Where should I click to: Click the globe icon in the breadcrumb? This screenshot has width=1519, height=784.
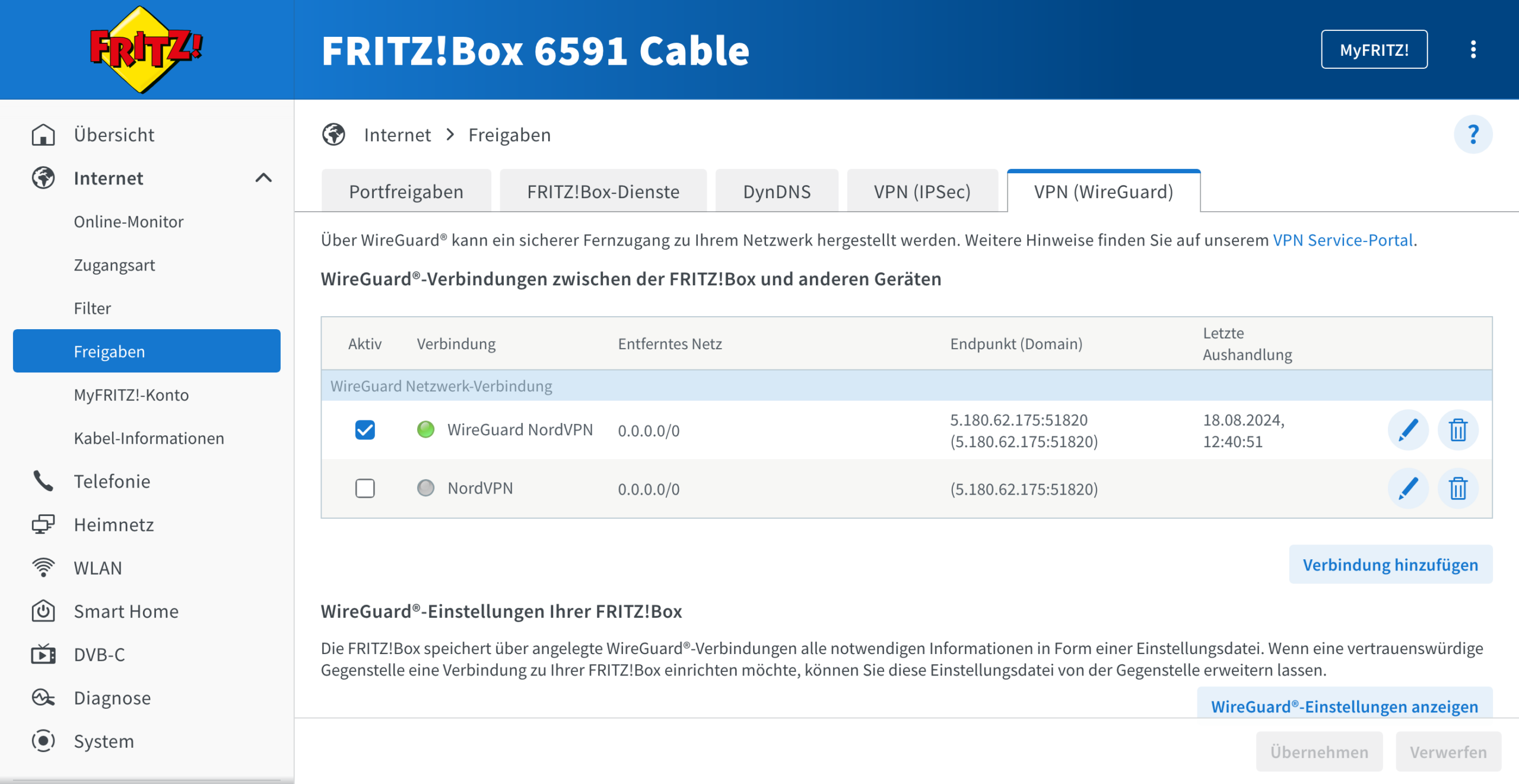pyautogui.click(x=333, y=135)
